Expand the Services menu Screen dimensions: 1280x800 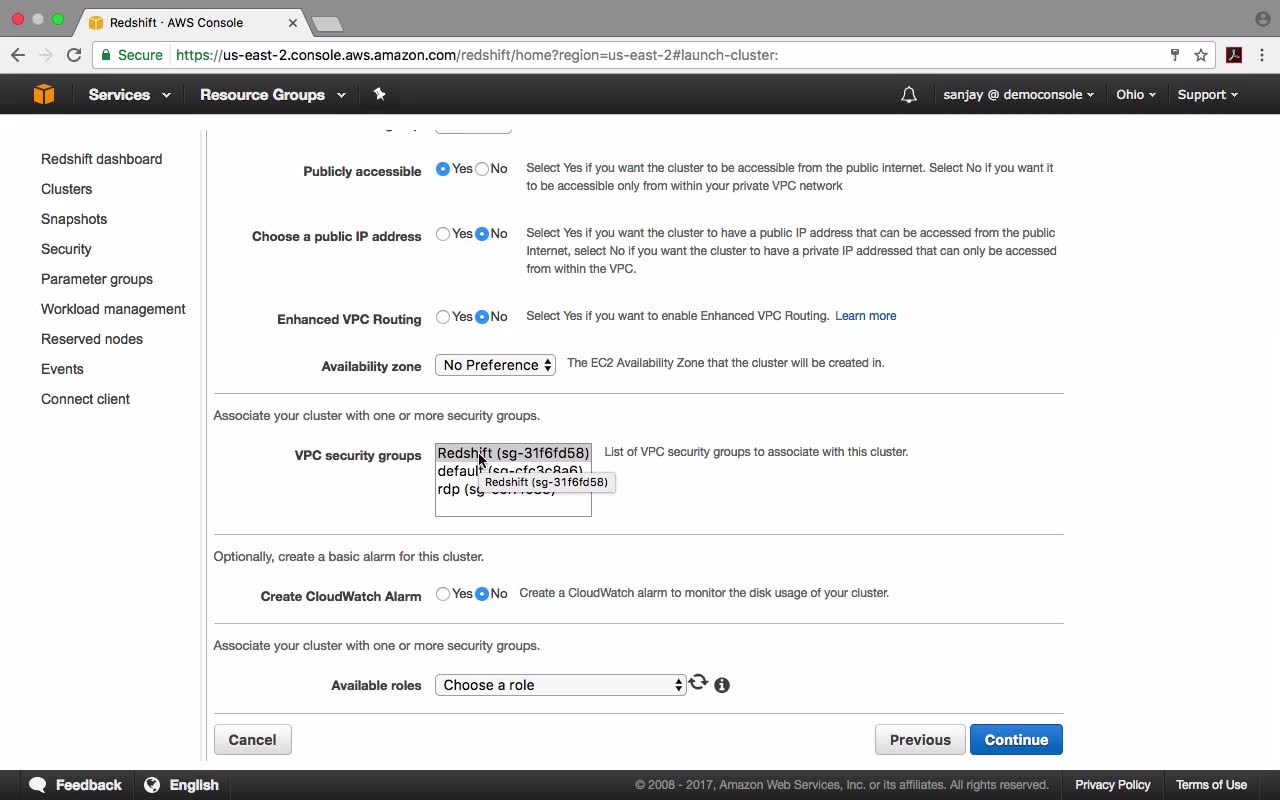pyautogui.click(x=129, y=95)
